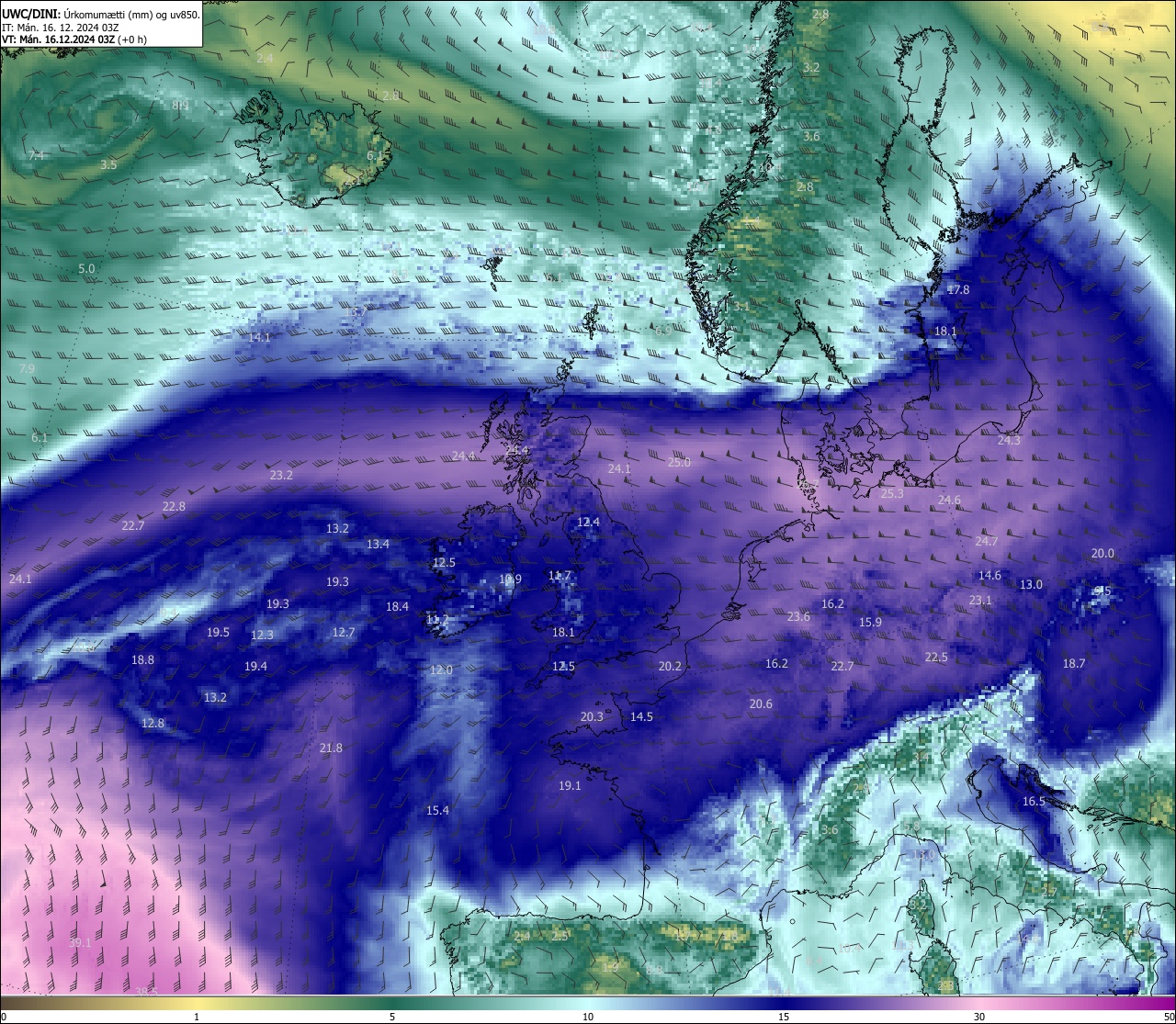Click the 13.0 value on the map
Screen dimensions: 1176x1024
click(1031, 584)
